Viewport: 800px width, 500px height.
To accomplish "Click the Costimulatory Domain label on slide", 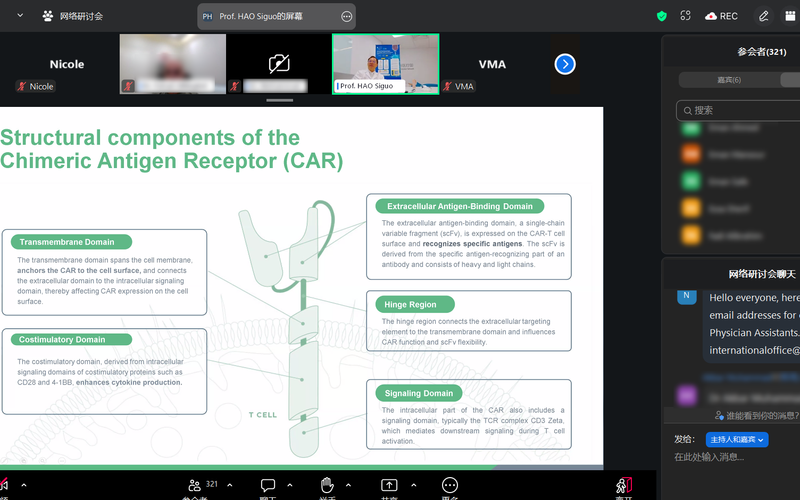I will (71, 339).
